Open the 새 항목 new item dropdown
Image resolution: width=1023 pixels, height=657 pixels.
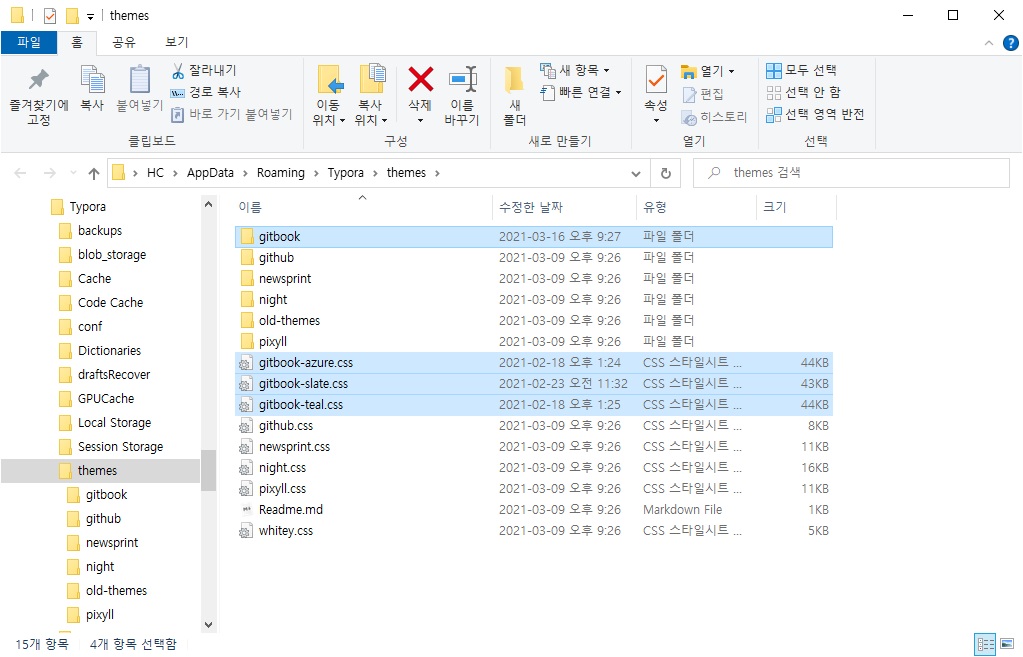coord(575,70)
